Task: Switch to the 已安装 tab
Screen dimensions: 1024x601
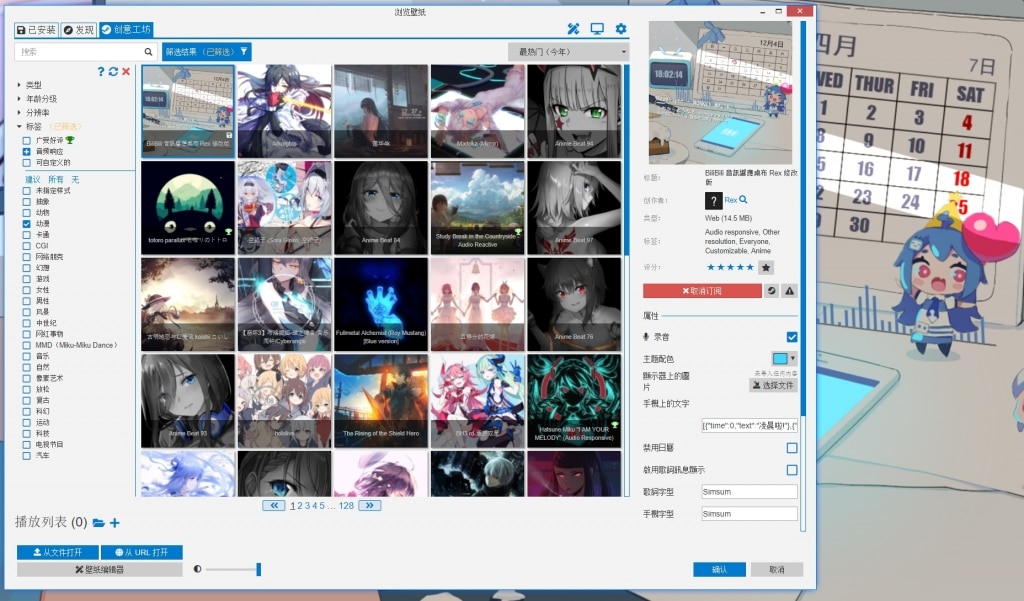Action: coord(36,30)
